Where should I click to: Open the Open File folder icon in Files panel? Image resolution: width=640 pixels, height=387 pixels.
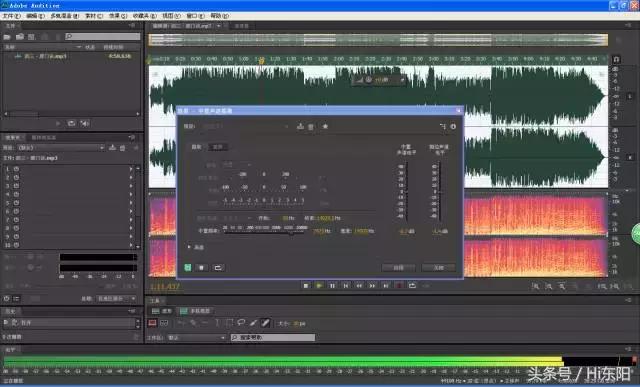click(x=7, y=37)
